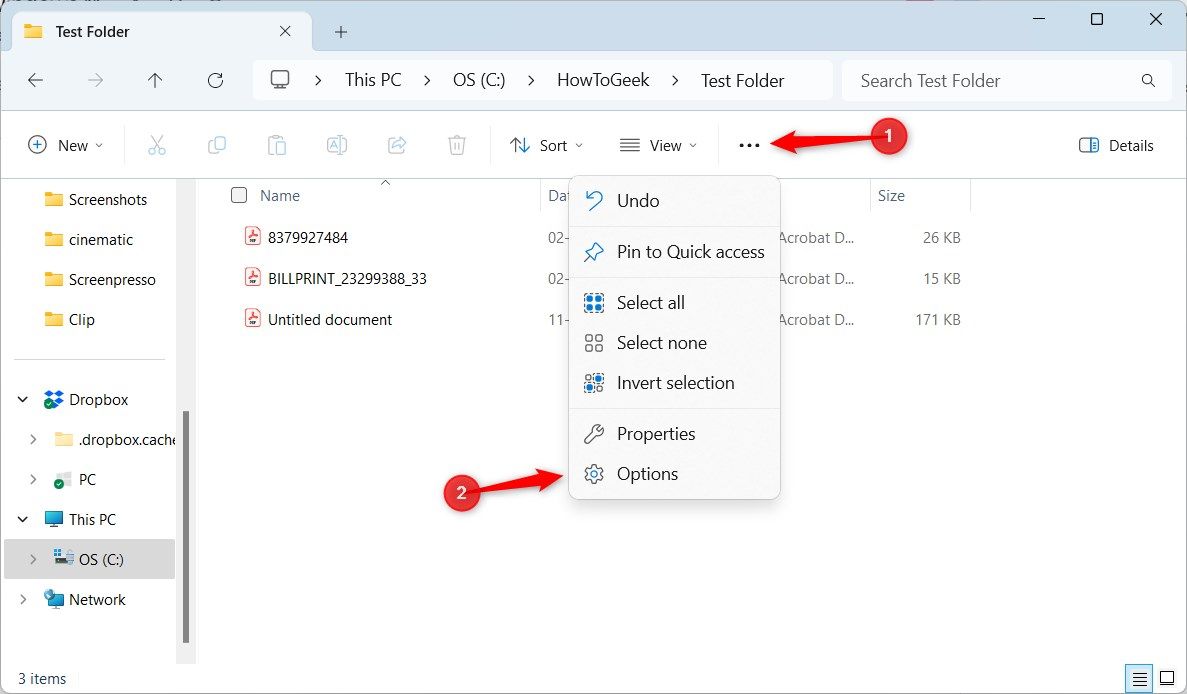Screen dimensions: 1187x694
Task: Refresh the folder with the reload icon
Action: coord(216,80)
